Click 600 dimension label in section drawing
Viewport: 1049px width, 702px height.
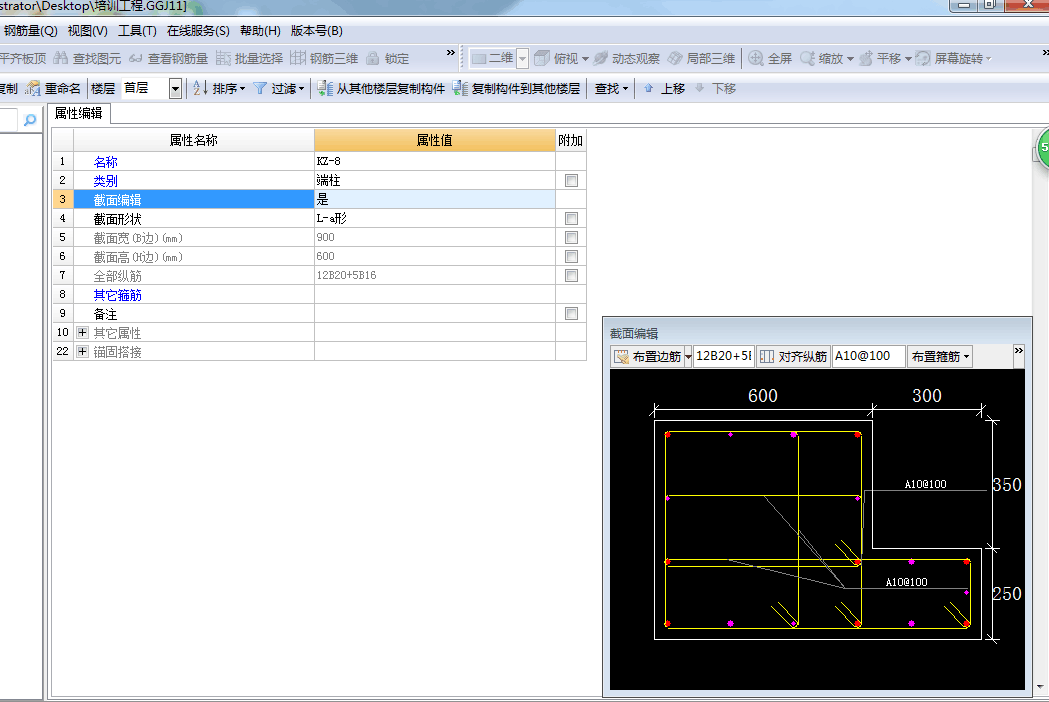tap(763, 396)
